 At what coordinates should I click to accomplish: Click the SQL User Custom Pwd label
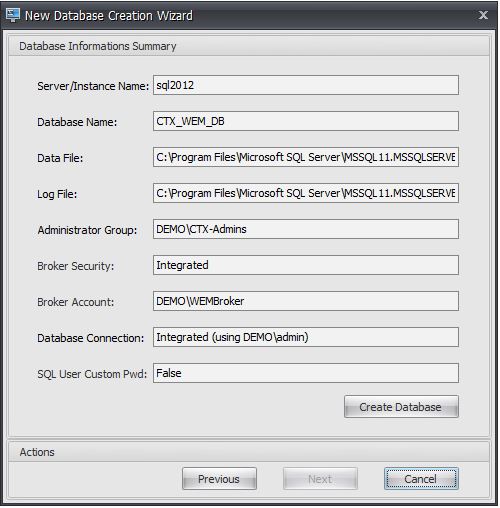(92, 374)
